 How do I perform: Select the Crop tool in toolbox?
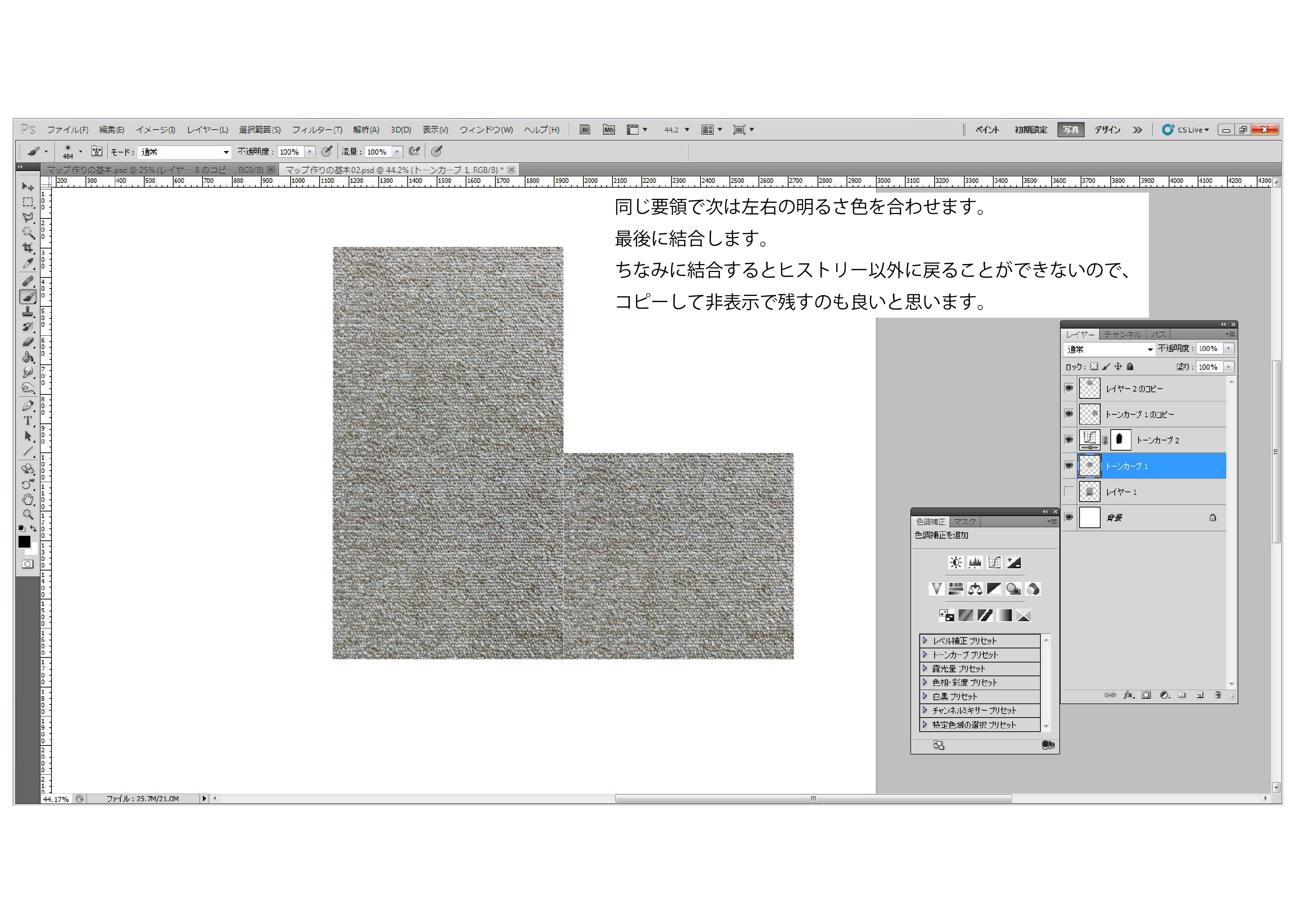(27, 247)
